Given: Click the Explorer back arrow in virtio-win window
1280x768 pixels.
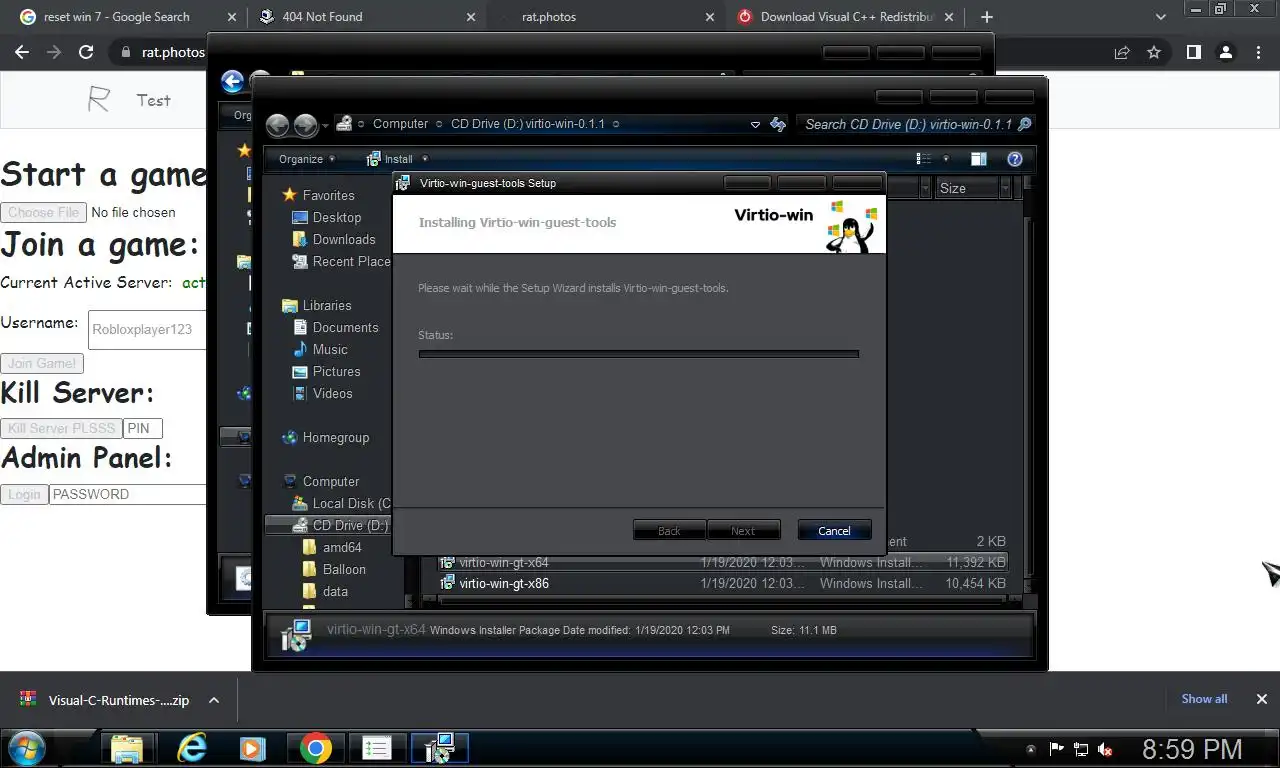Looking at the screenshot, I should [x=278, y=125].
